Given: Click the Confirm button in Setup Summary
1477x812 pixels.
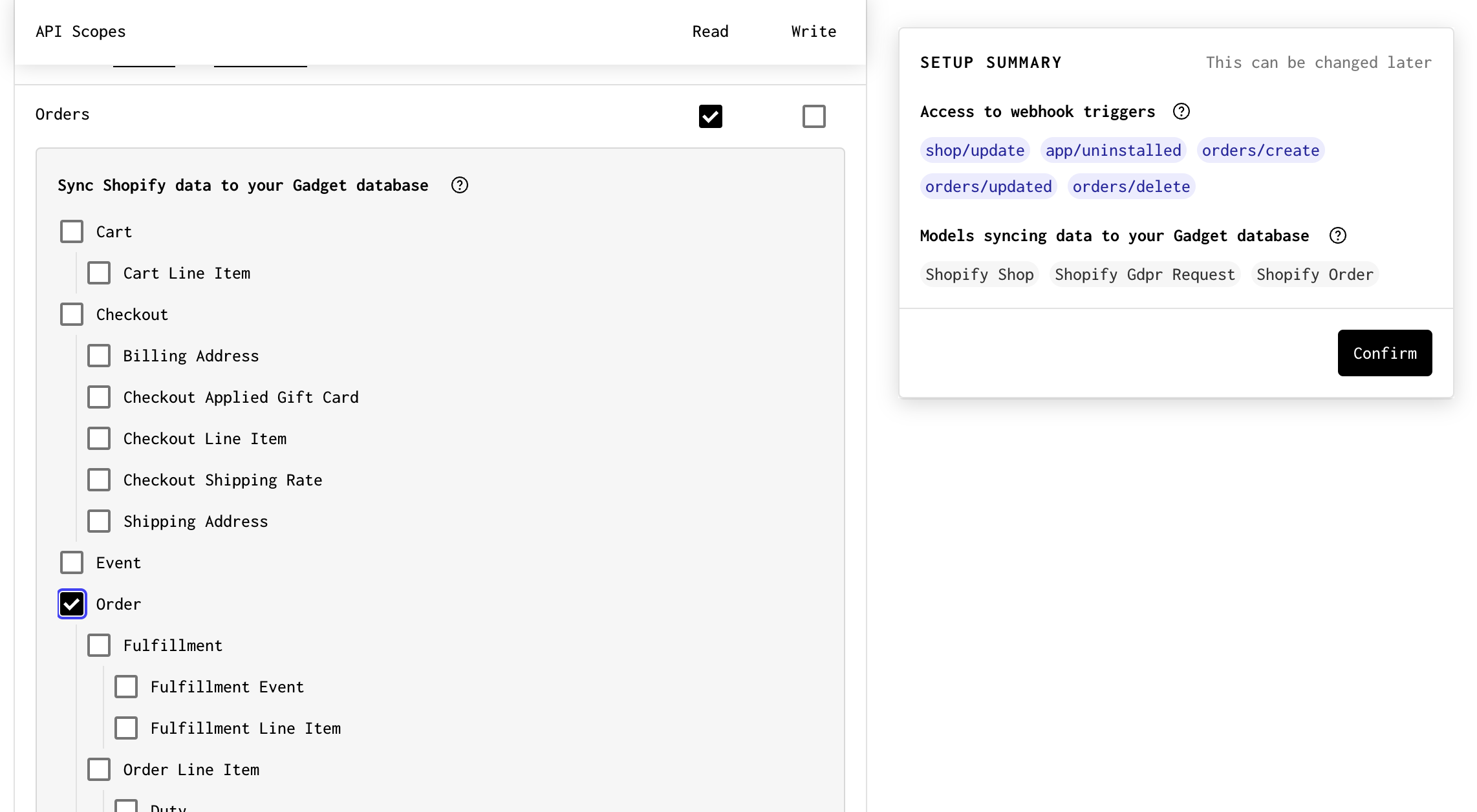Looking at the screenshot, I should point(1385,353).
